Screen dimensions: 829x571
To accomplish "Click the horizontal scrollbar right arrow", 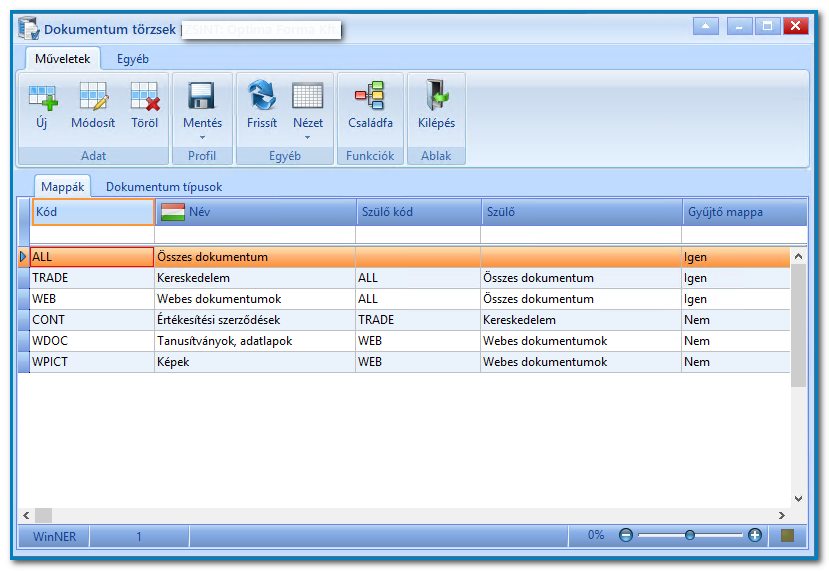I will click(781, 515).
